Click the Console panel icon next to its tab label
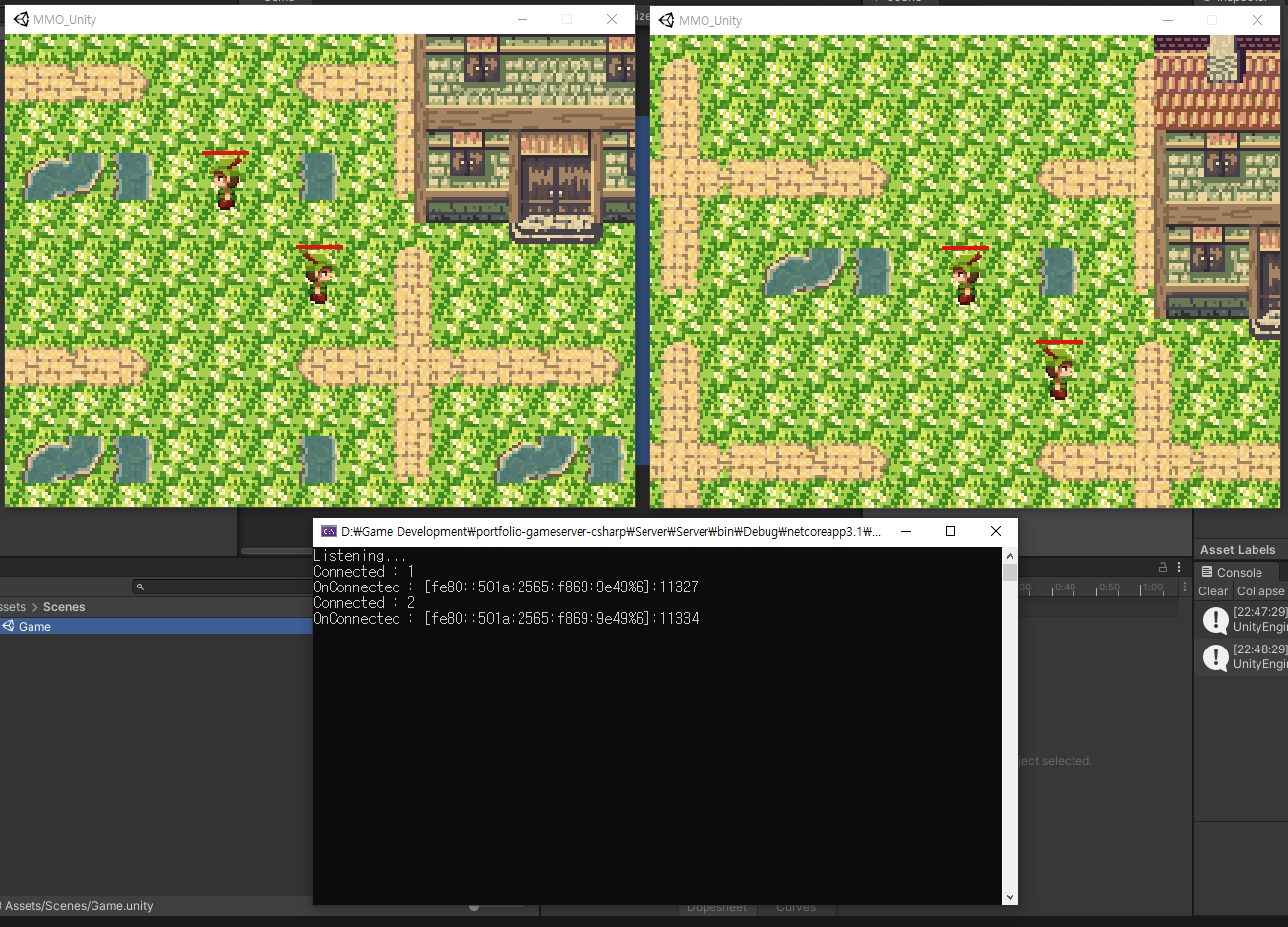This screenshot has height=927, width=1288. click(x=1209, y=572)
